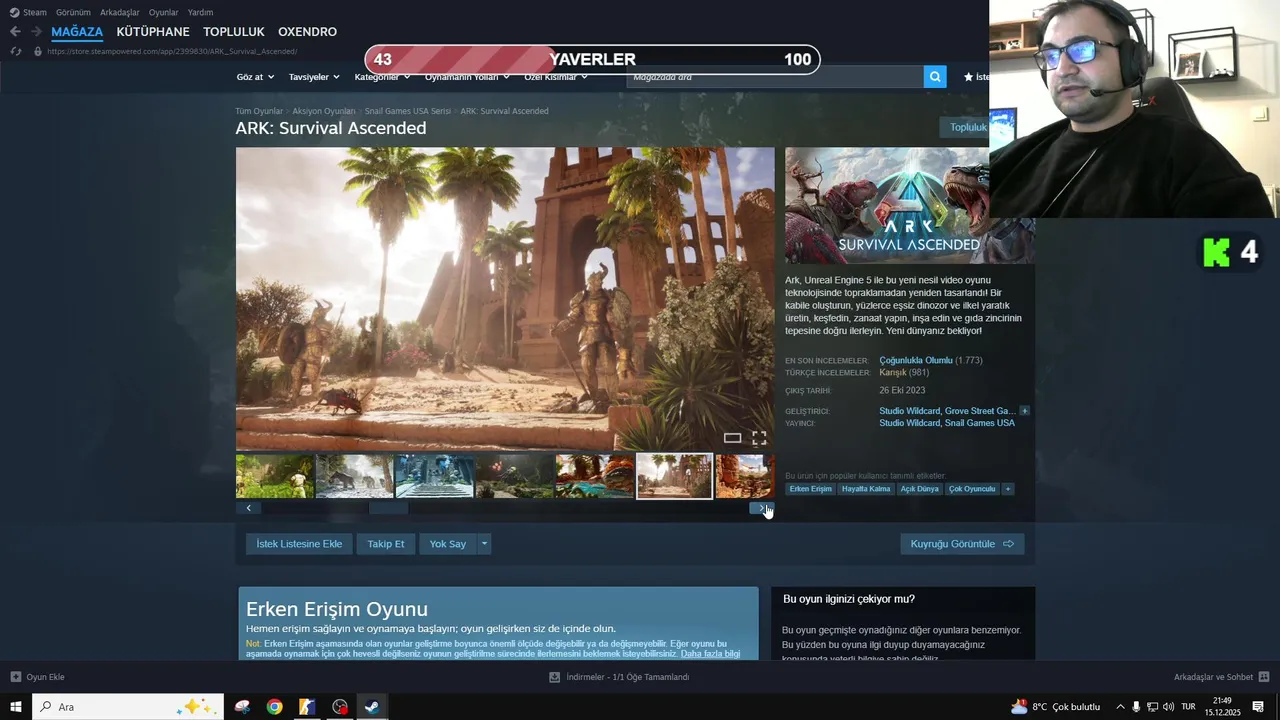The image size is (1280, 720).
Task: Toggle theater mode icon on the screenshot viewer
Action: [732, 438]
